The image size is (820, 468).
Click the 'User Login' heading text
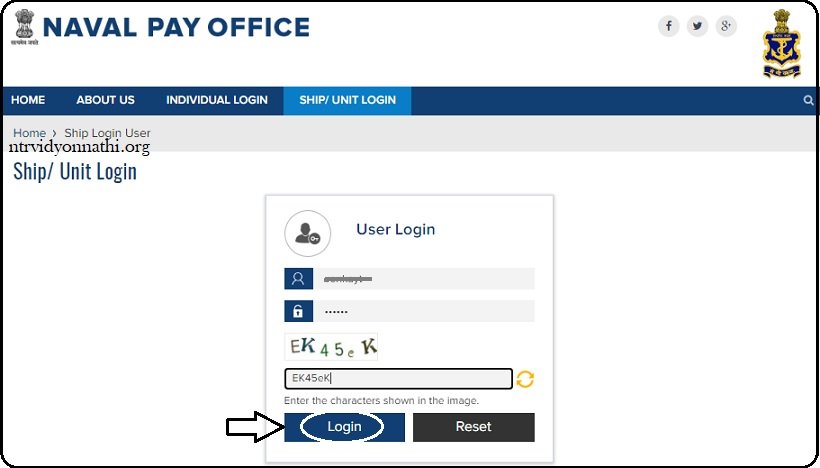pyautogui.click(x=395, y=230)
